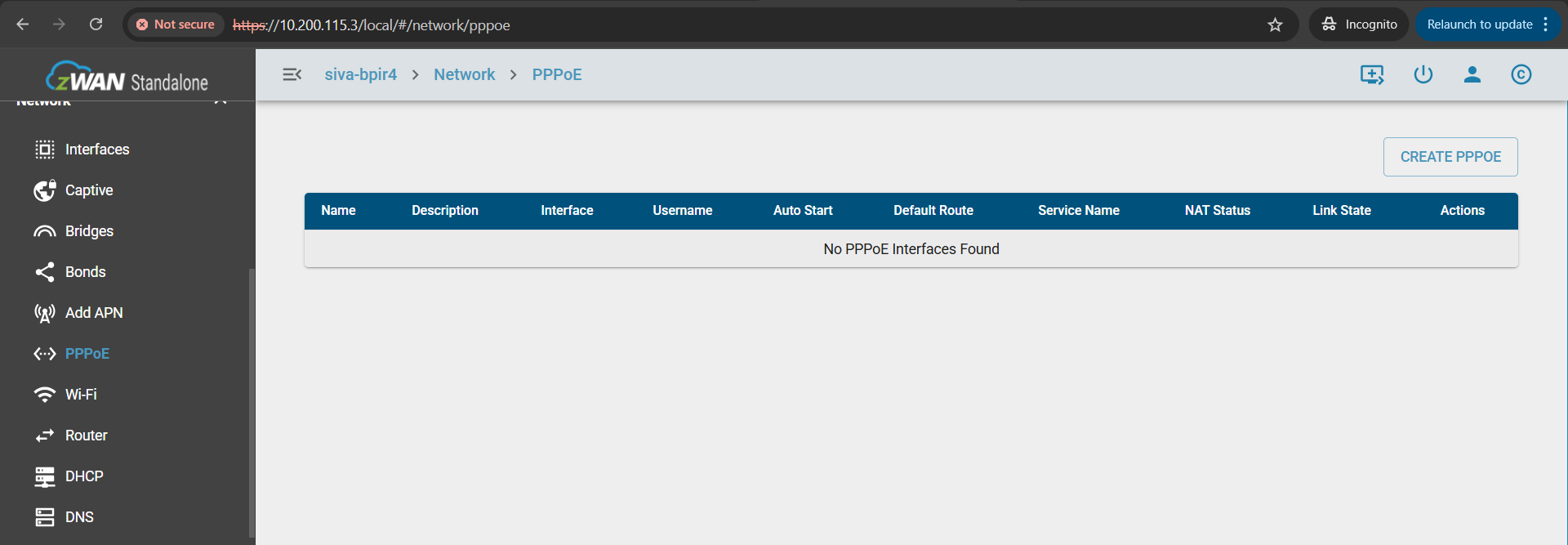1568x545 pixels.
Task: Open the user account profile icon
Action: click(1472, 74)
